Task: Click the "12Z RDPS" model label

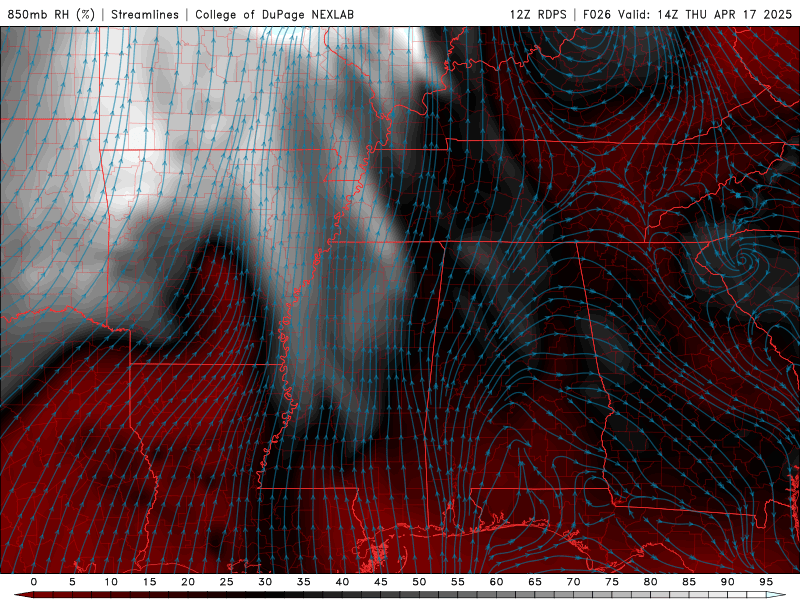Action: pos(538,14)
